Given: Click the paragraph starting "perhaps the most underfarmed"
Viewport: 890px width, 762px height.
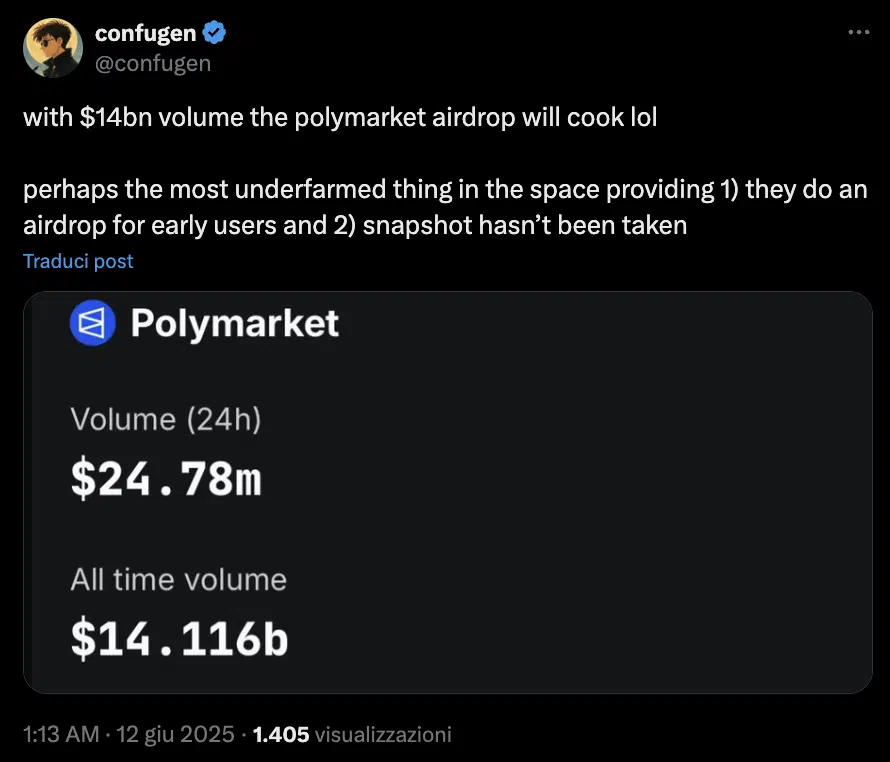Looking at the screenshot, I should (445, 190).
